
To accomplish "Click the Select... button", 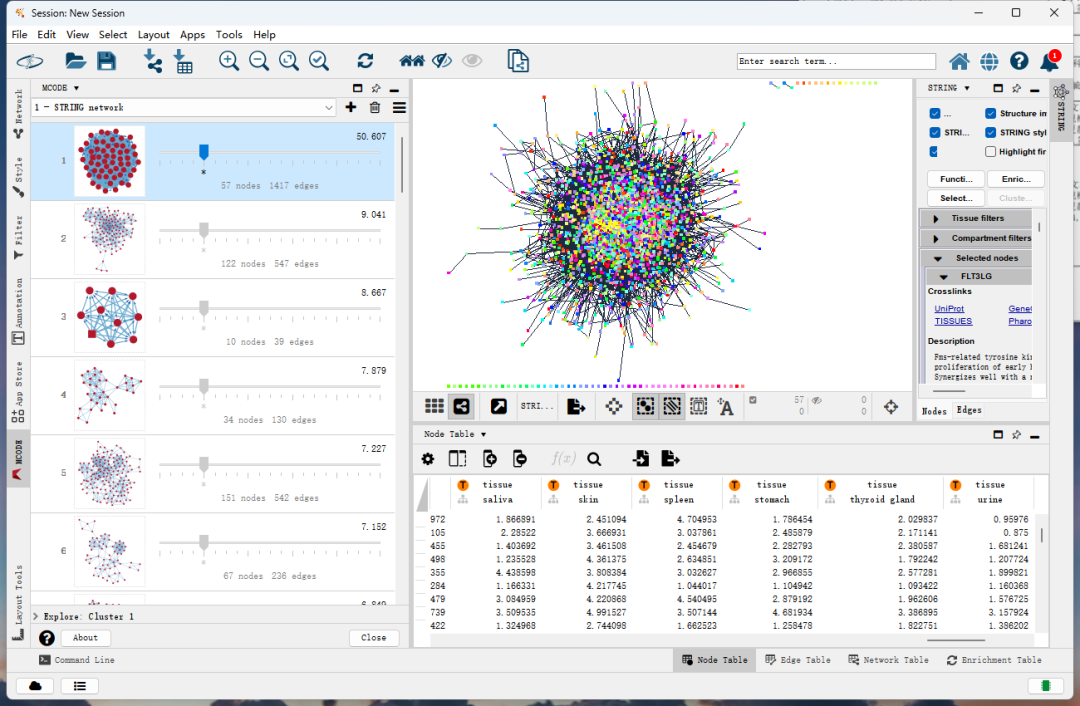I will [x=956, y=198].
